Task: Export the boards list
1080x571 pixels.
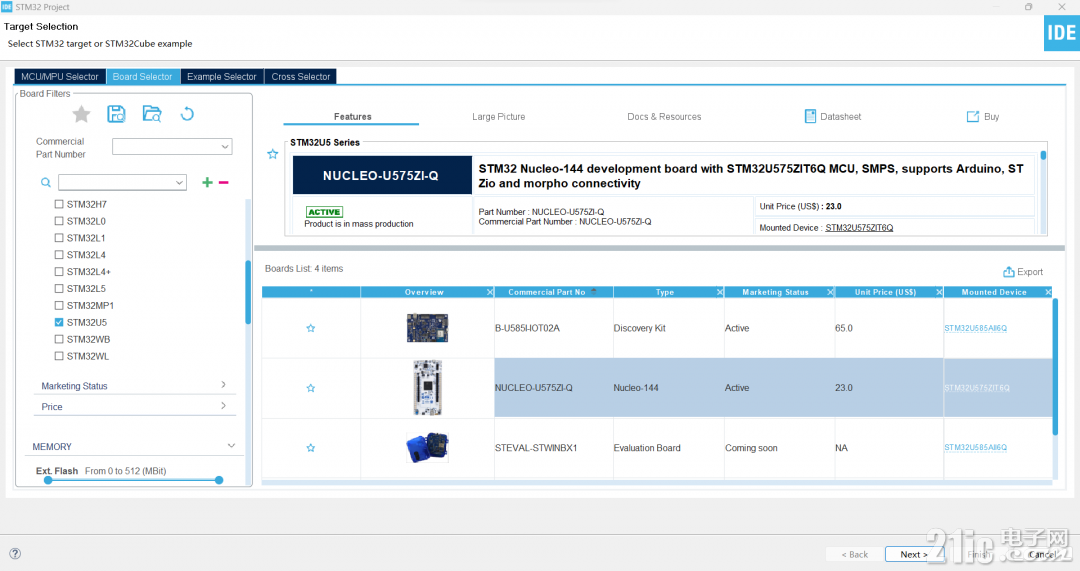Action: (x=1023, y=272)
